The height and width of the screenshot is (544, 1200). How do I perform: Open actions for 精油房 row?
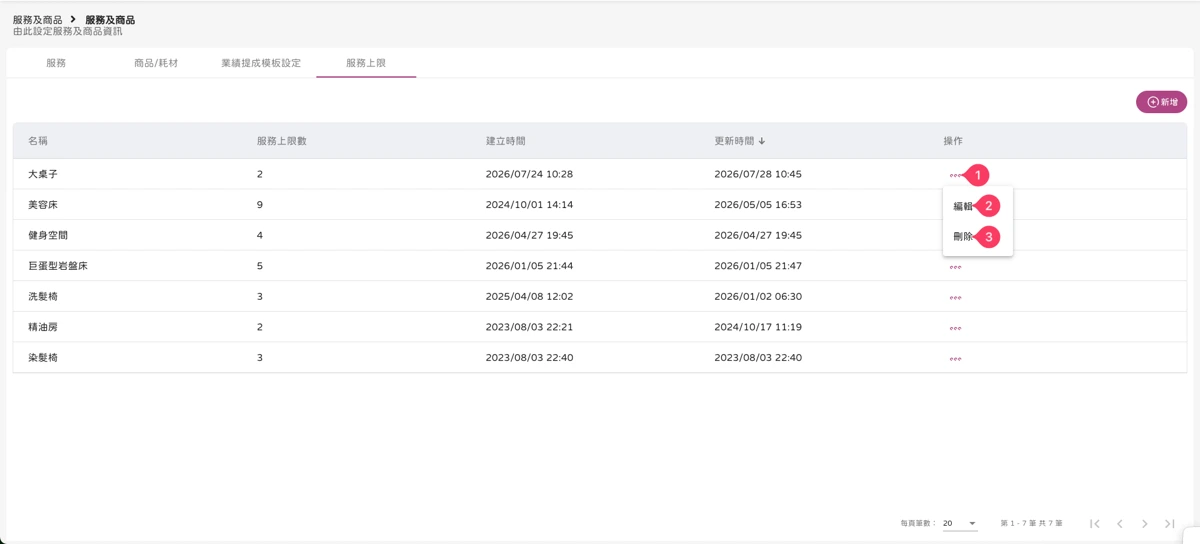[x=955, y=328]
